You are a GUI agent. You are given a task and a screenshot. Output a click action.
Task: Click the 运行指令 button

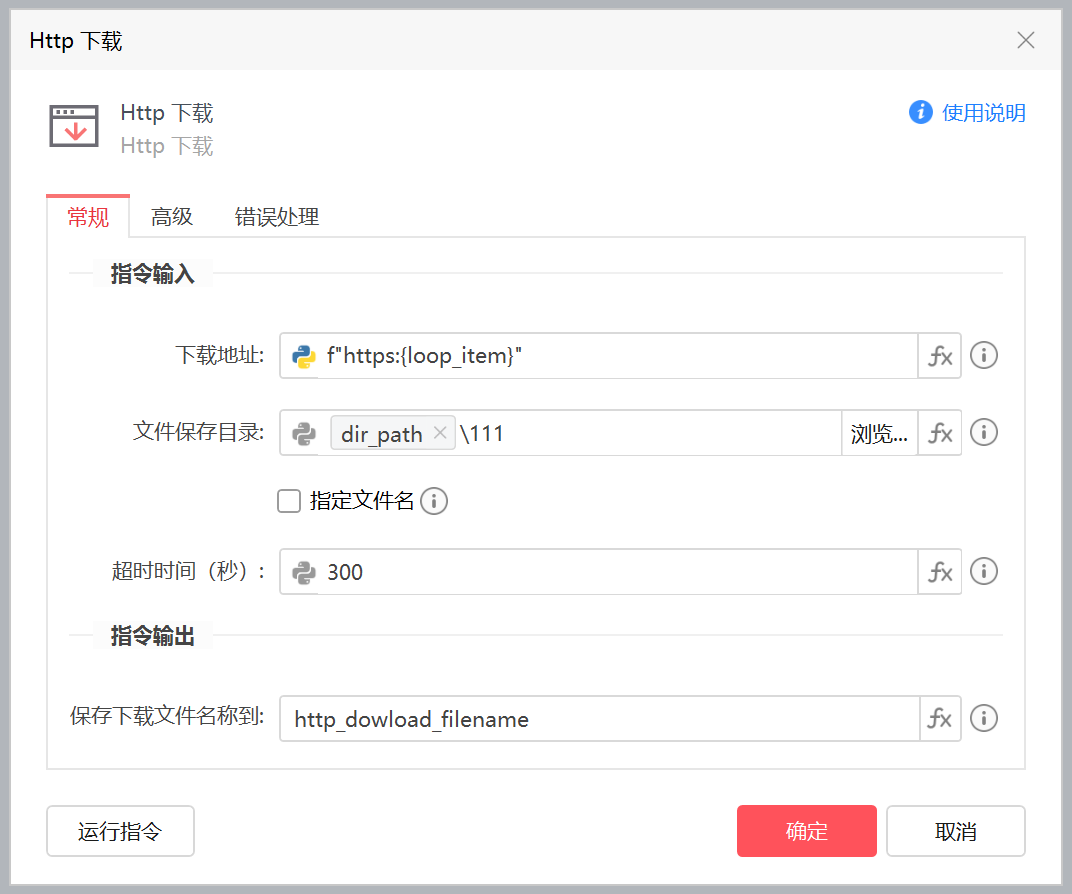[120, 831]
